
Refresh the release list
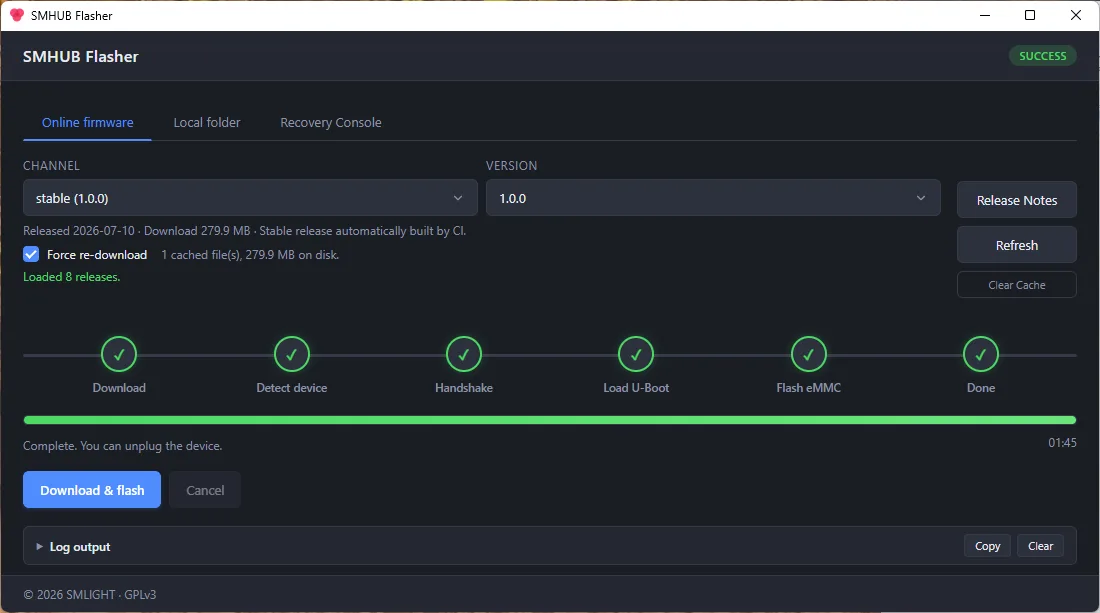tap(1017, 245)
